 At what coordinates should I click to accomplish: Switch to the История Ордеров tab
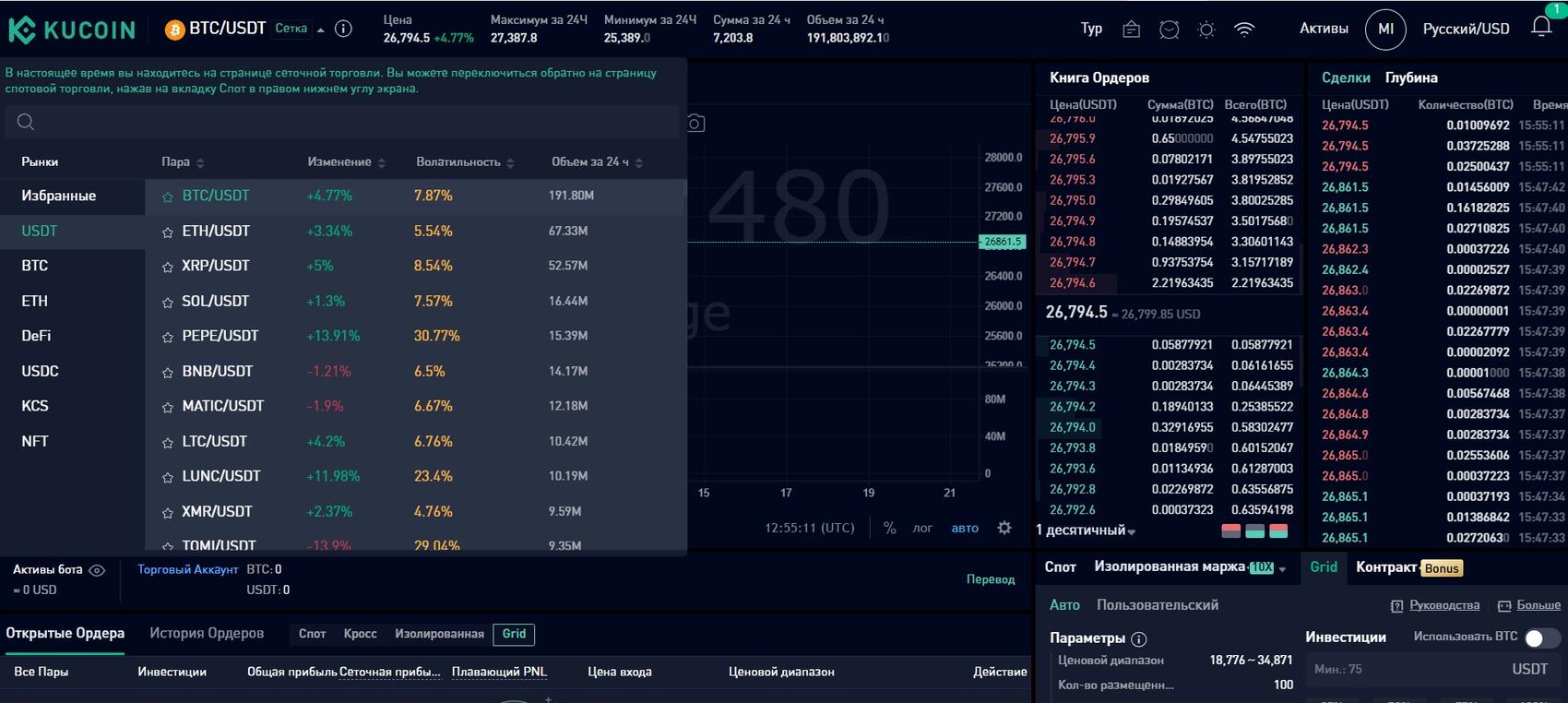207,633
